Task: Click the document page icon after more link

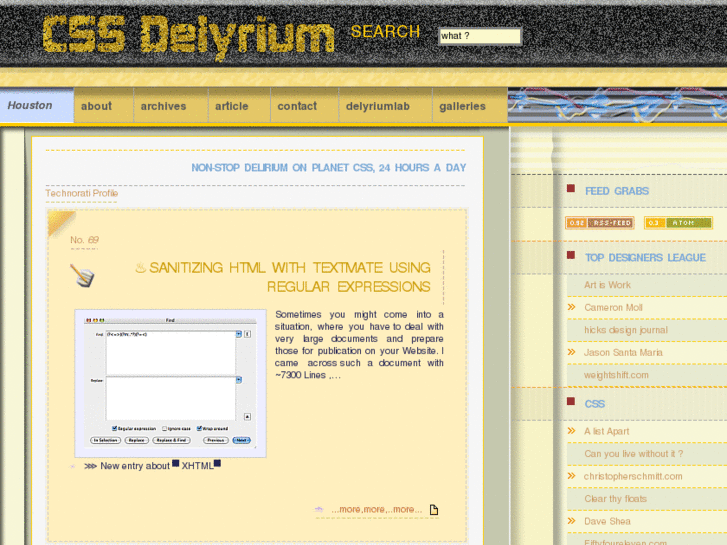Action: point(434,510)
